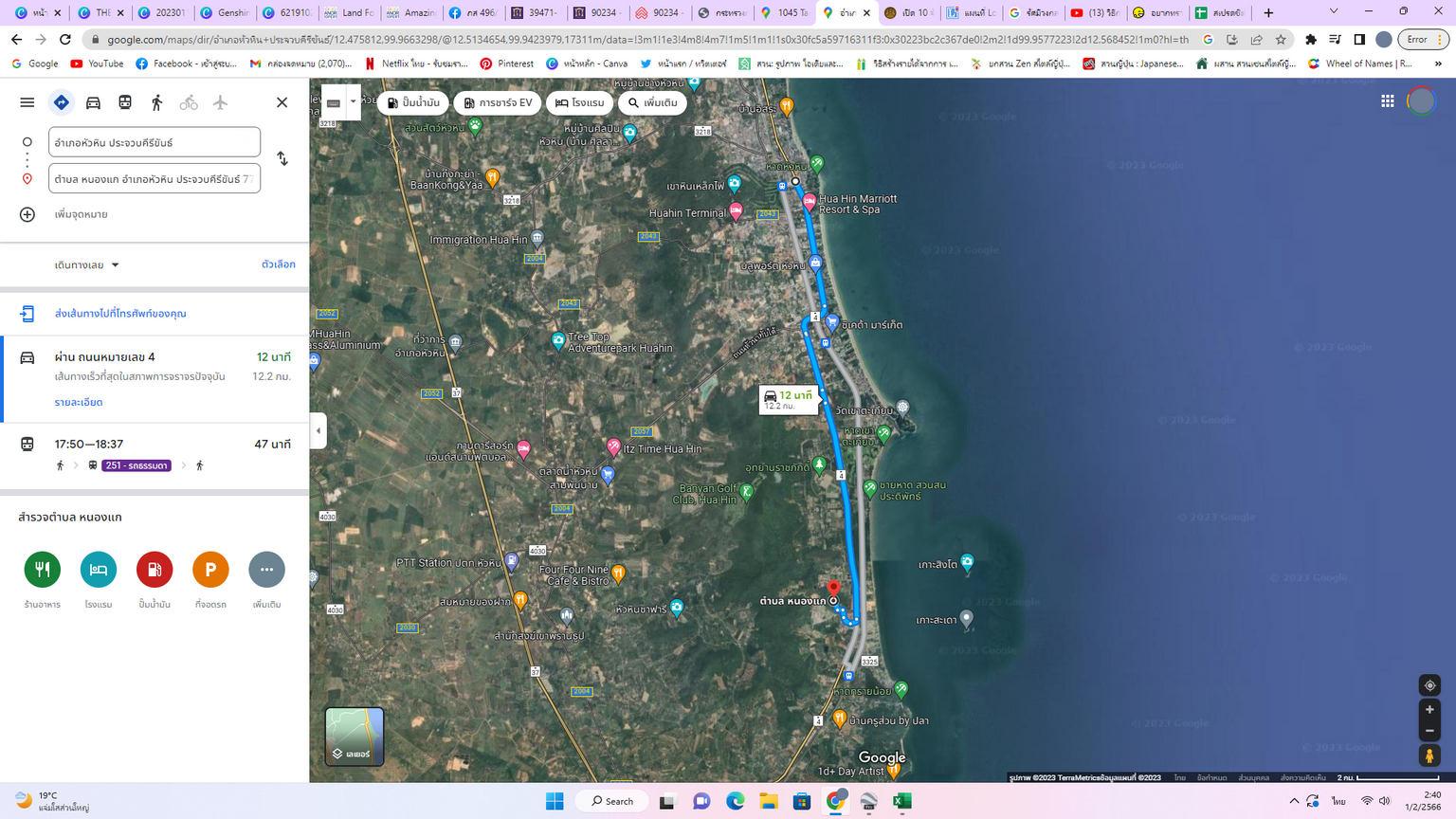Click the Chrome Error update button
The image size is (1456, 819).
tap(1423, 40)
